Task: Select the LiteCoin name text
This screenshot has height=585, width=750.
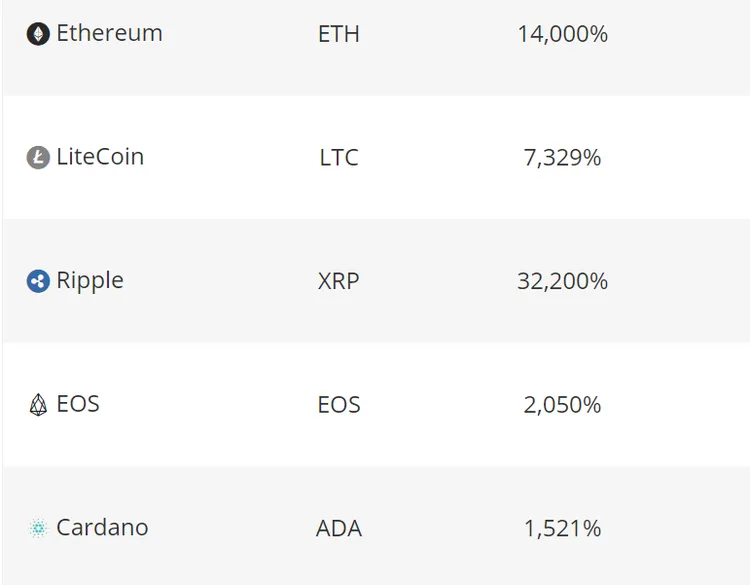Action: tap(100, 157)
